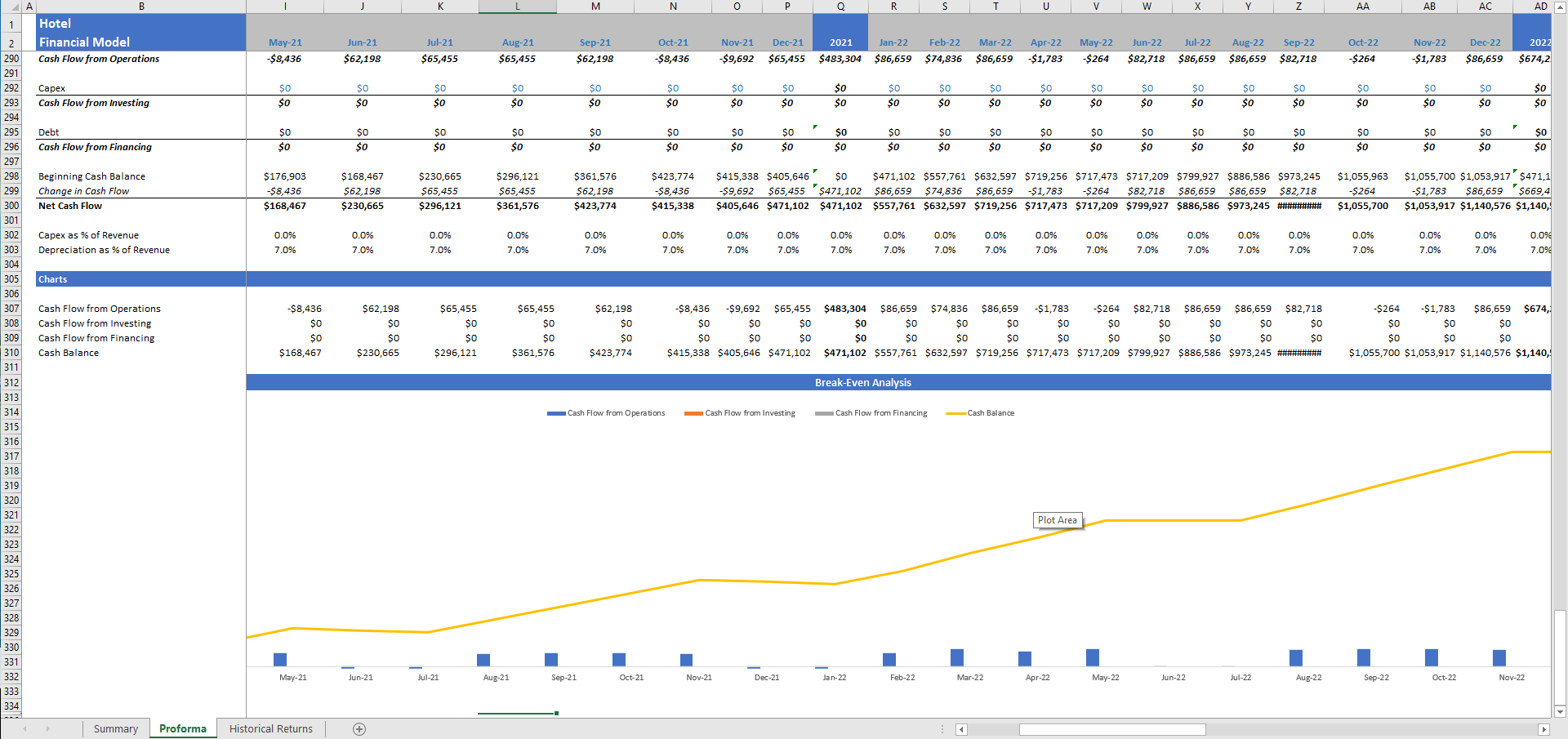Click Depreciation as % of Revenue label
The width and height of the screenshot is (1568, 739).
(x=104, y=250)
